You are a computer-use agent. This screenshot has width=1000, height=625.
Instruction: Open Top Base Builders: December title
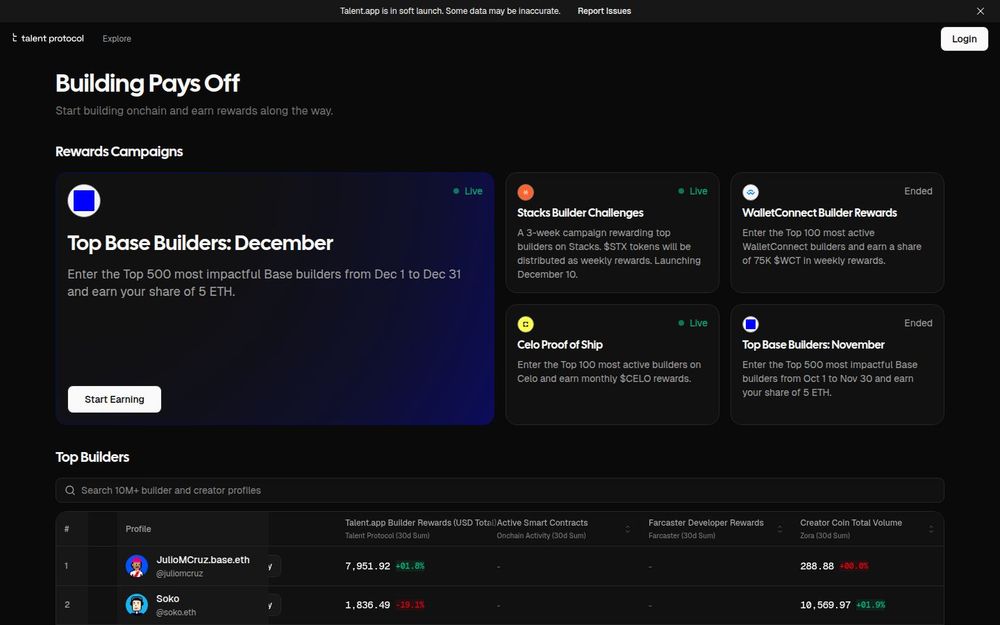[200, 243]
